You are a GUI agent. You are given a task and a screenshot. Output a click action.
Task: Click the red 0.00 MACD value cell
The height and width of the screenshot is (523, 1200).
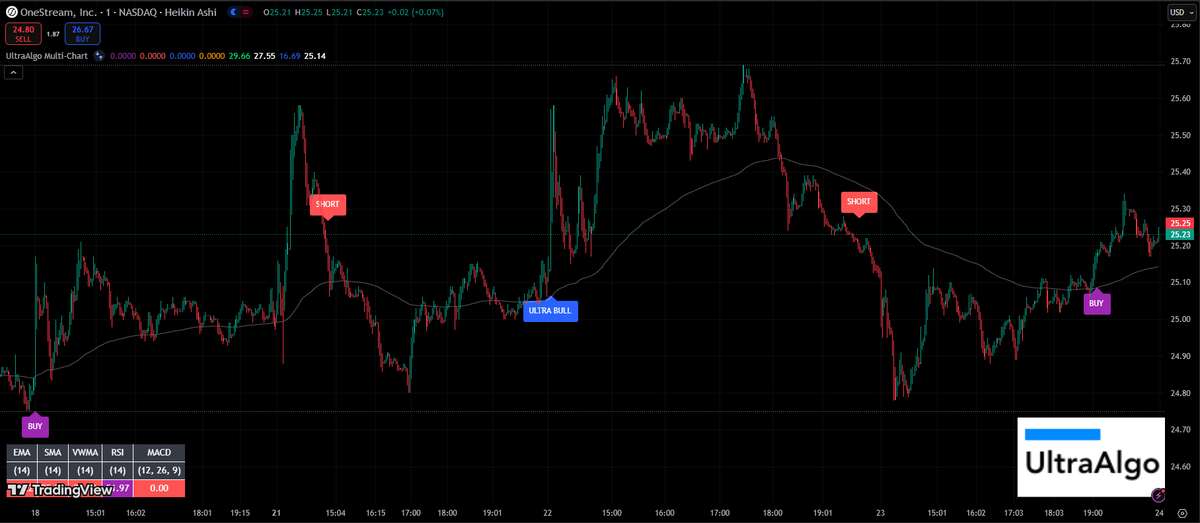click(159, 488)
